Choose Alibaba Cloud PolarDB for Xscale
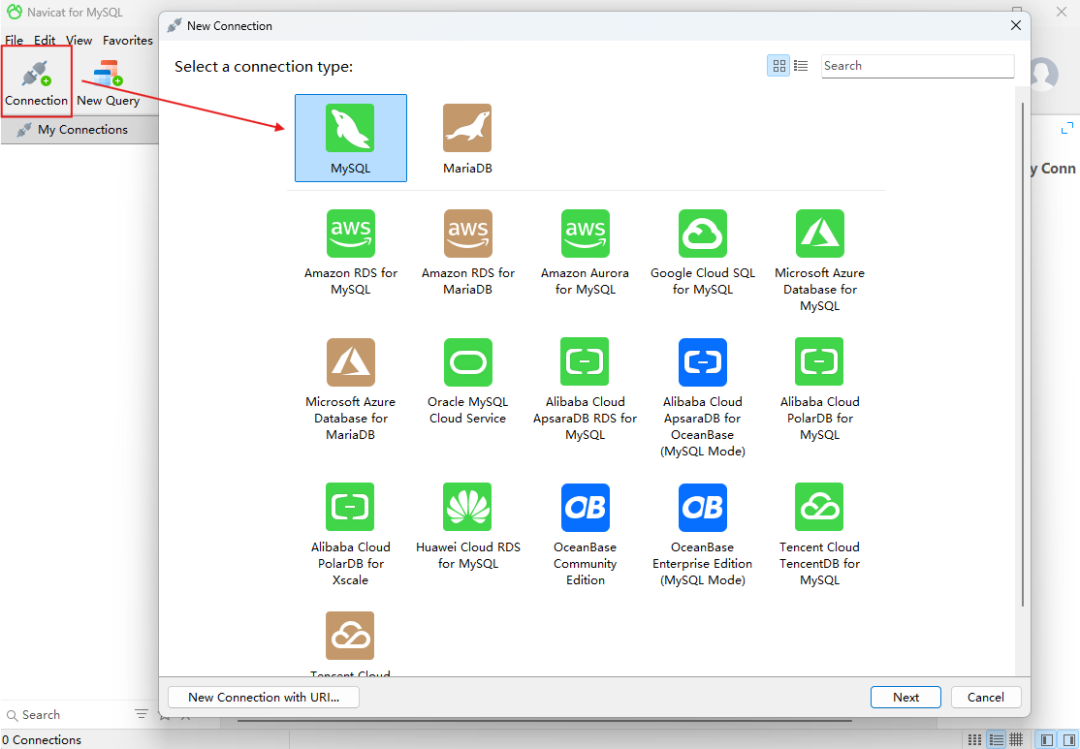1080x749 pixels. pos(351,535)
